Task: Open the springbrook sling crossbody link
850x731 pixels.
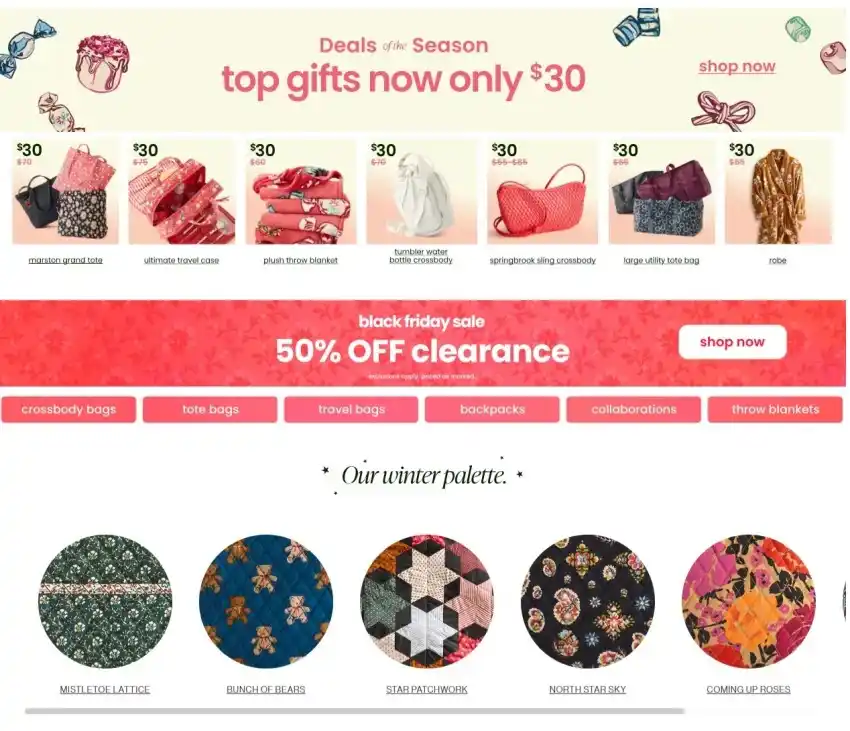Action: 543,260
